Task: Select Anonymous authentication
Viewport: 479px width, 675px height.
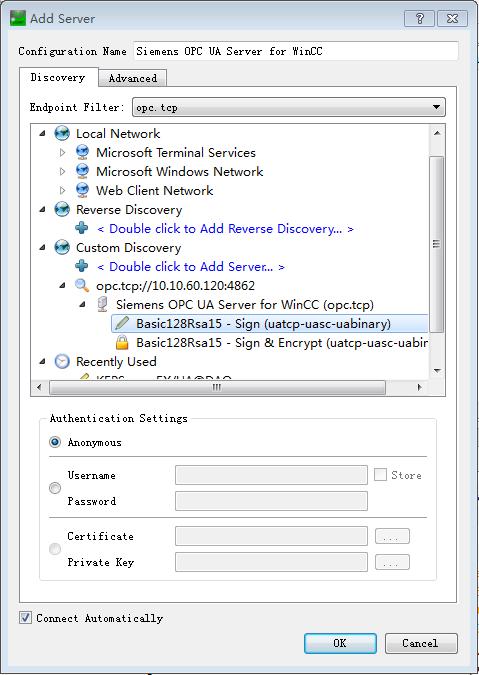Action: 55,442
